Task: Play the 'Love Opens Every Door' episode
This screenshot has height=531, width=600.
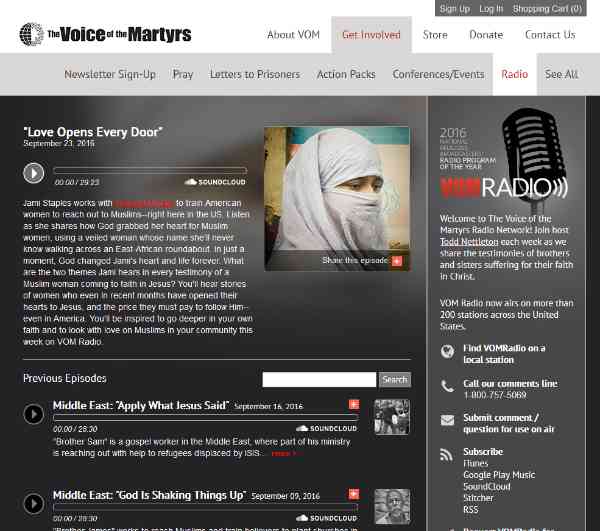Action: tap(34, 173)
